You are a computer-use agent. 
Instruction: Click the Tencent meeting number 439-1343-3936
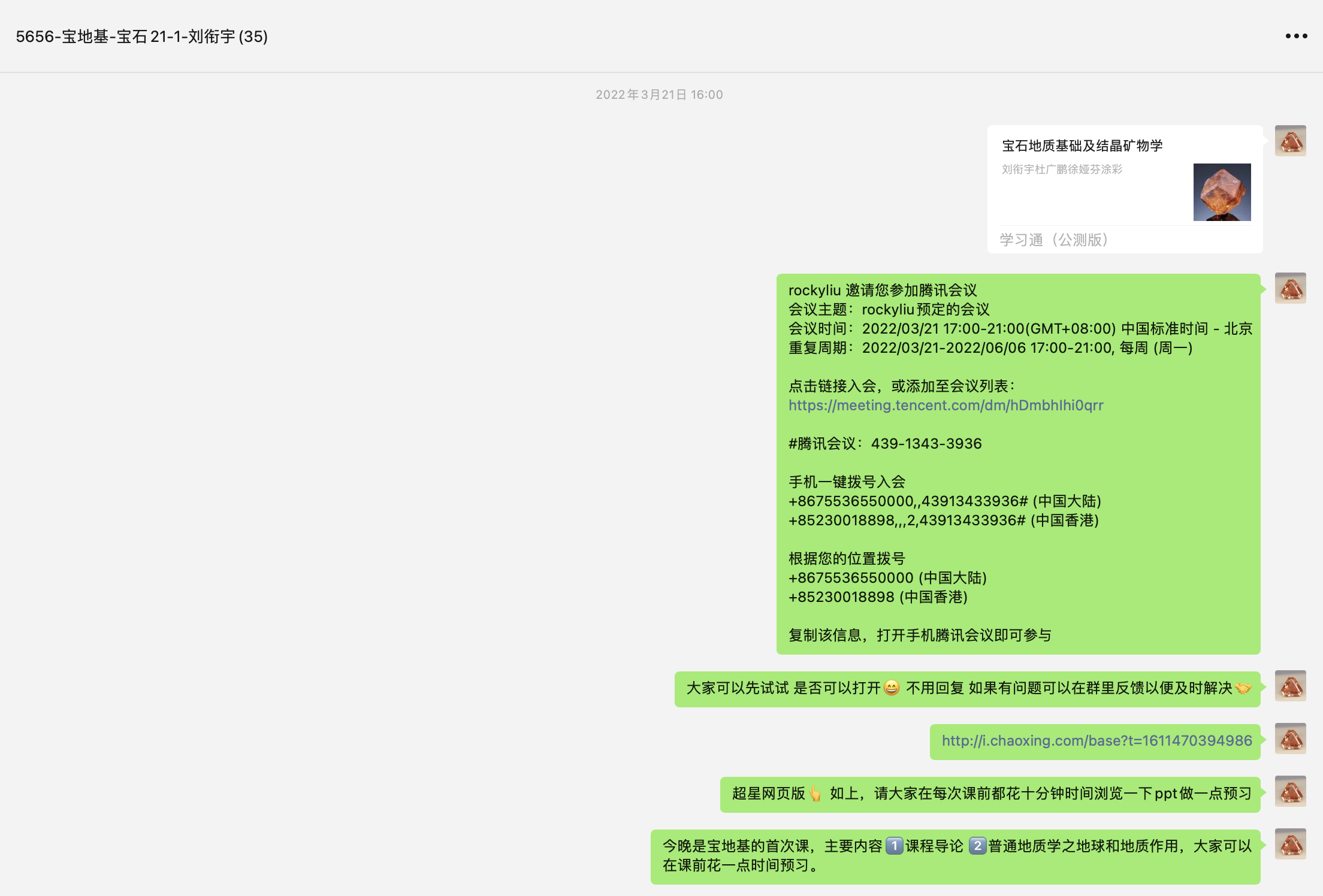[926, 444]
